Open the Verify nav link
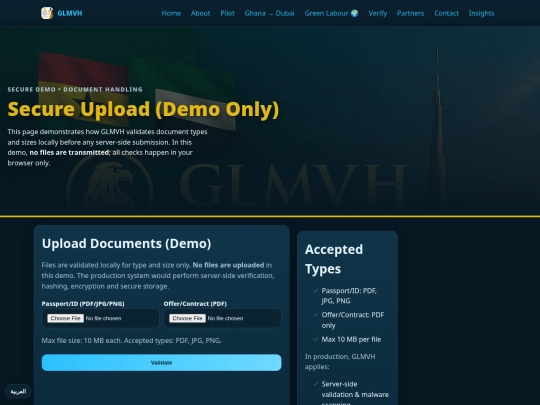Screen dimensions: 540x405 point(377,13)
